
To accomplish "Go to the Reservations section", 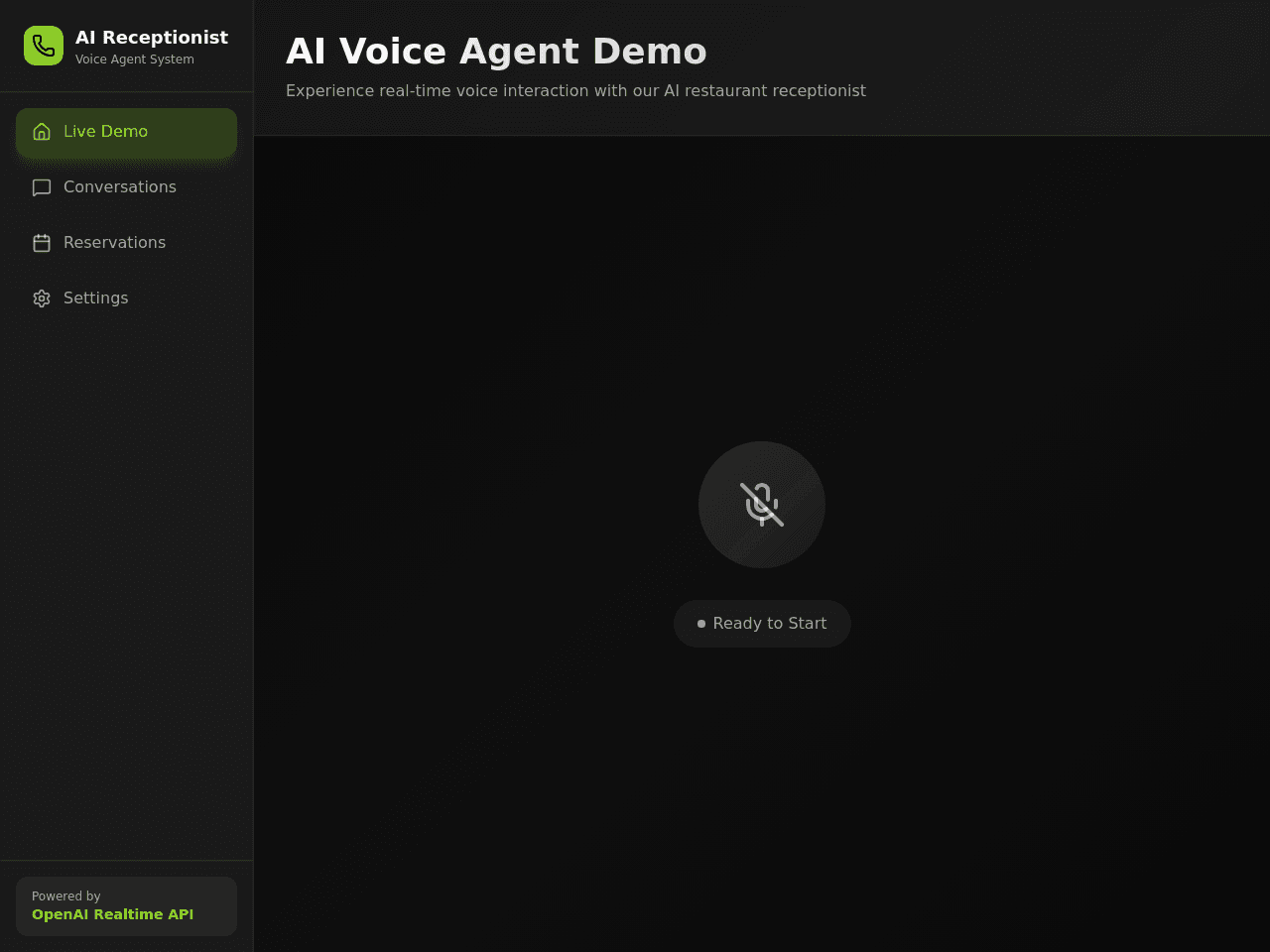I will click(126, 243).
